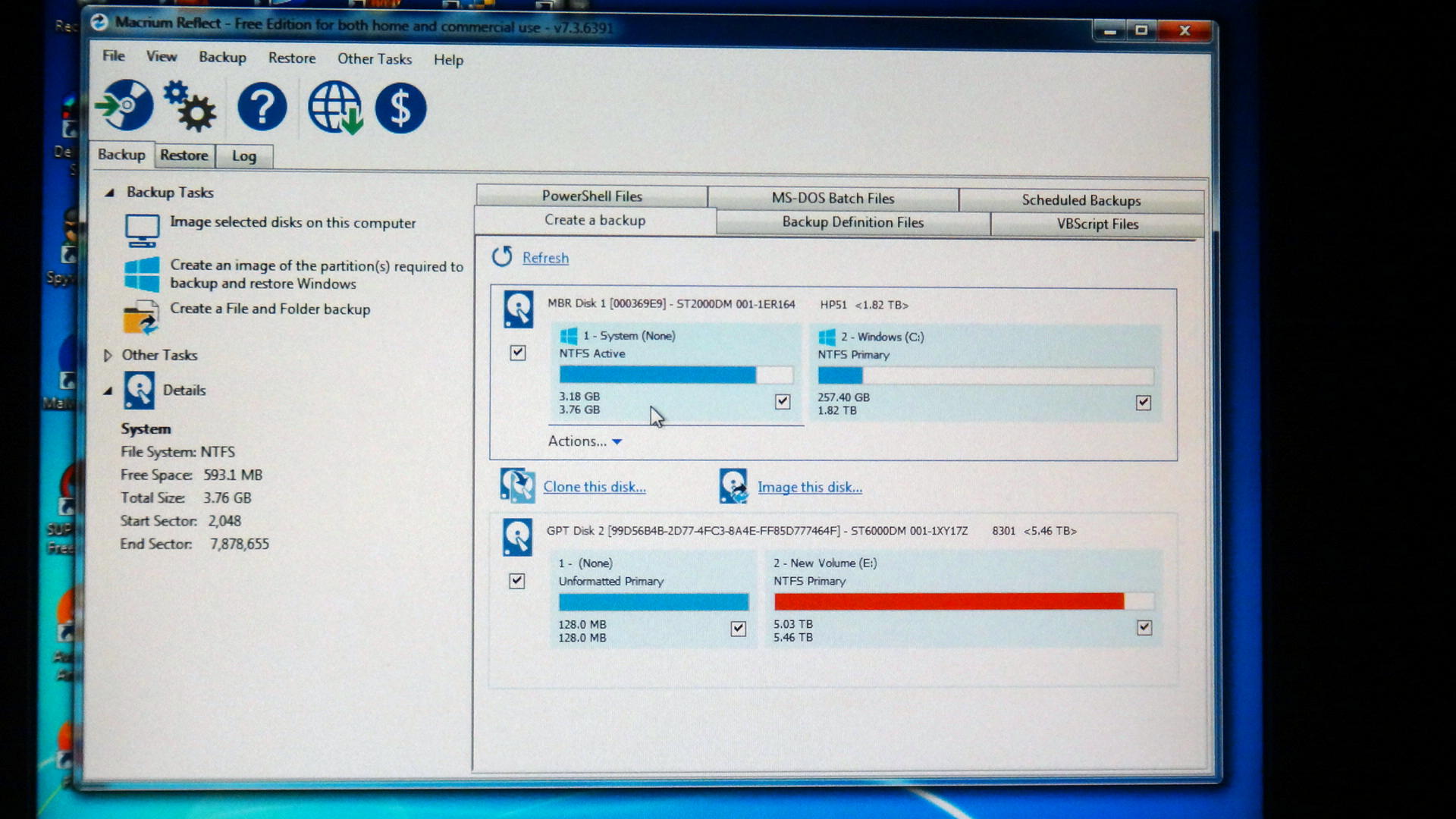
Task: Collapse the Details section
Action: point(108,391)
